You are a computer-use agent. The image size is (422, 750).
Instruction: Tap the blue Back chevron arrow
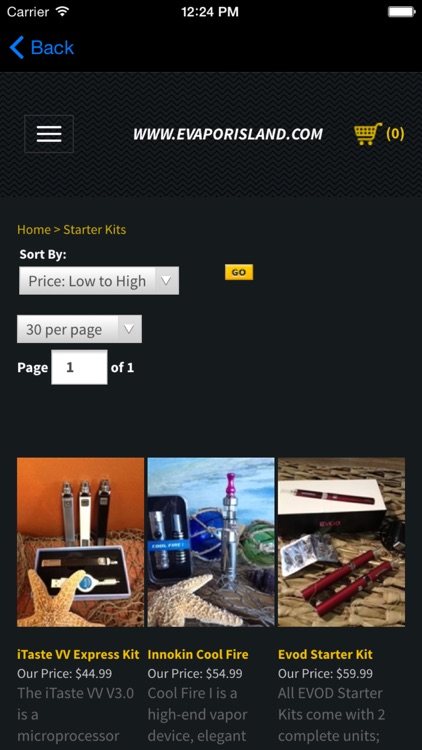(x=17, y=47)
